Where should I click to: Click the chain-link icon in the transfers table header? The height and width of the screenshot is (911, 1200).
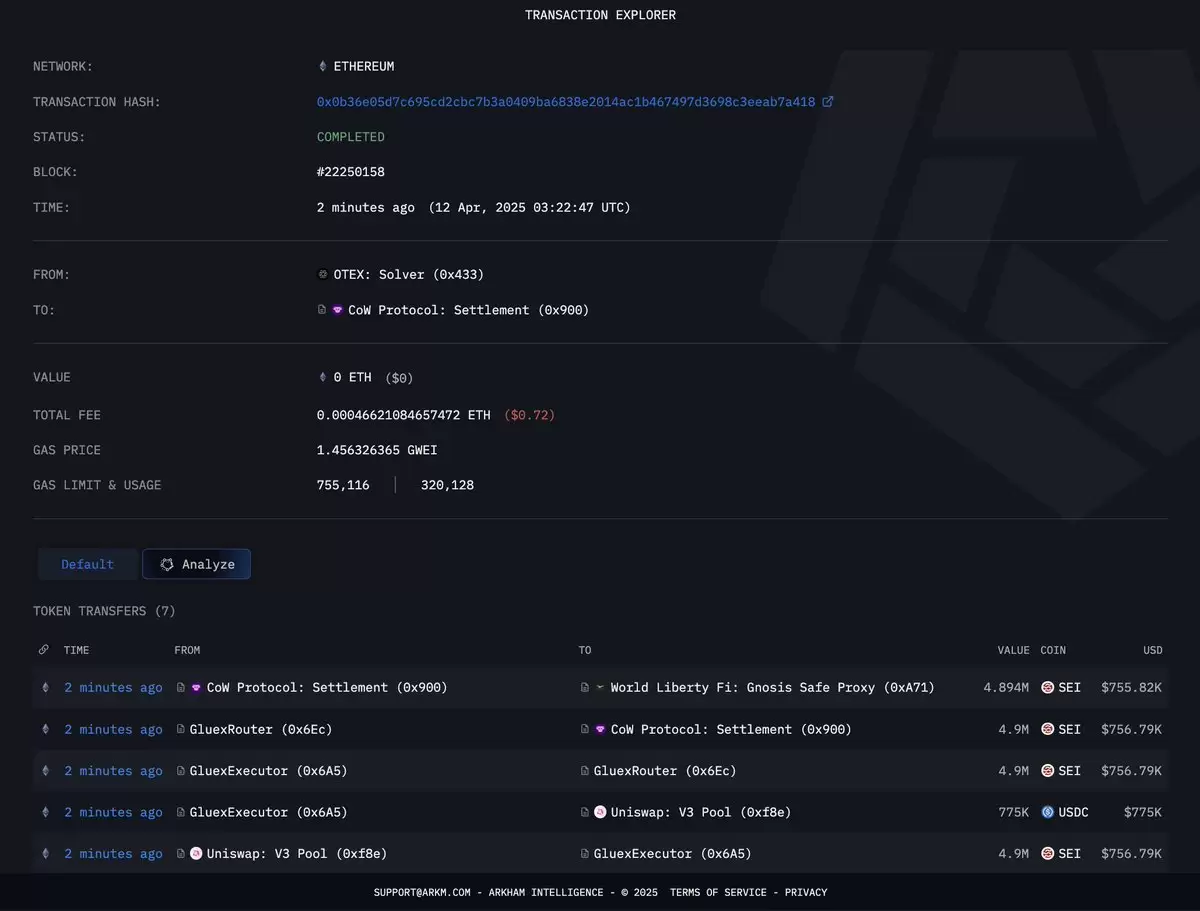coord(43,650)
